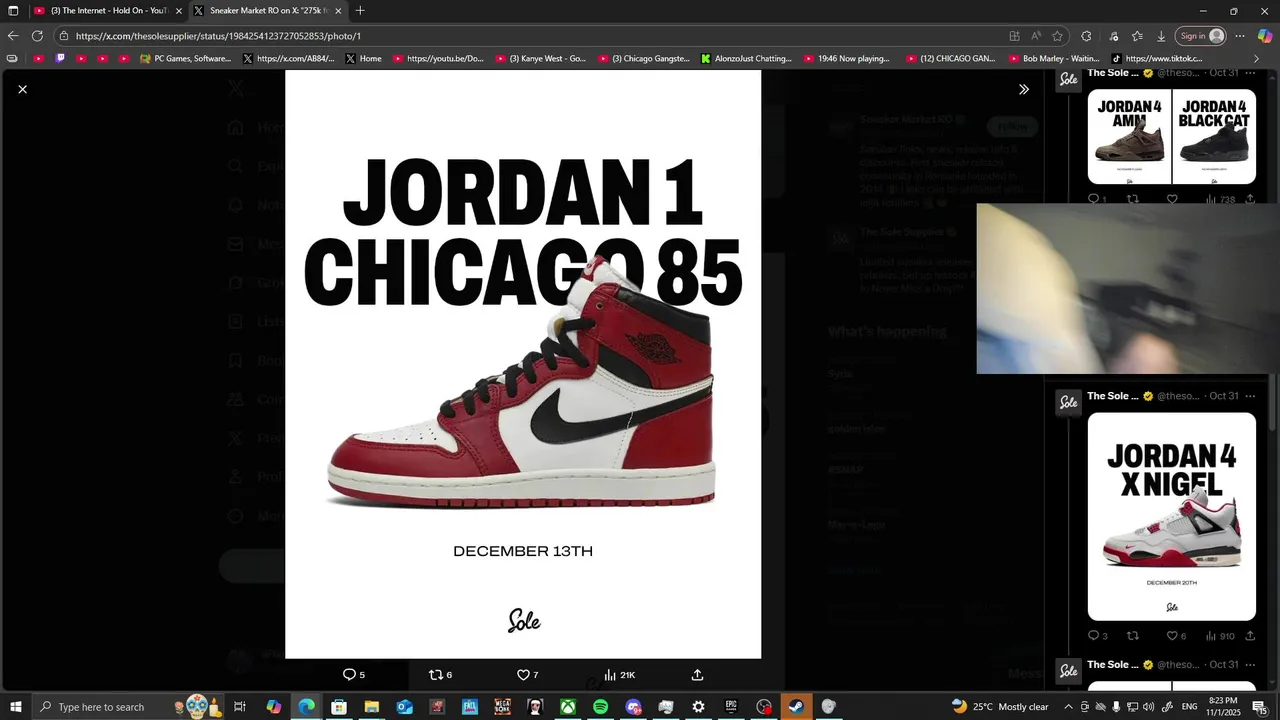1280x720 pixels.
Task: Open a new browser tab
Action: (x=360, y=10)
